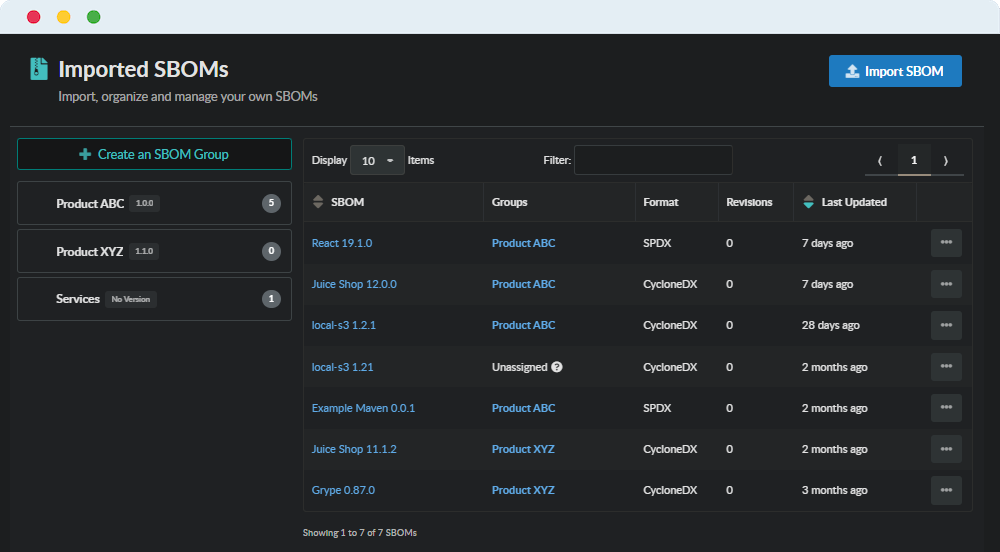This screenshot has width=1000, height=552.
Task: Open actions menu for Example Maven 0.0.1 row
Action: 946,408
